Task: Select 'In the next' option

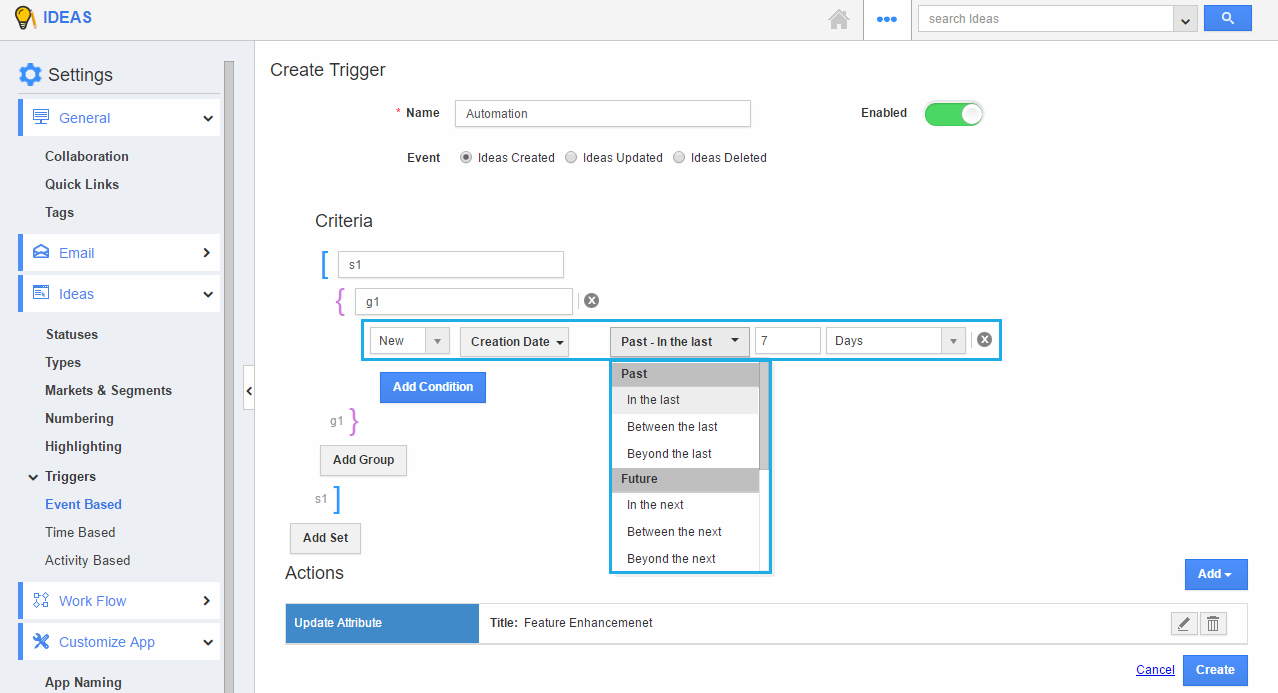Action: (655, 505)
